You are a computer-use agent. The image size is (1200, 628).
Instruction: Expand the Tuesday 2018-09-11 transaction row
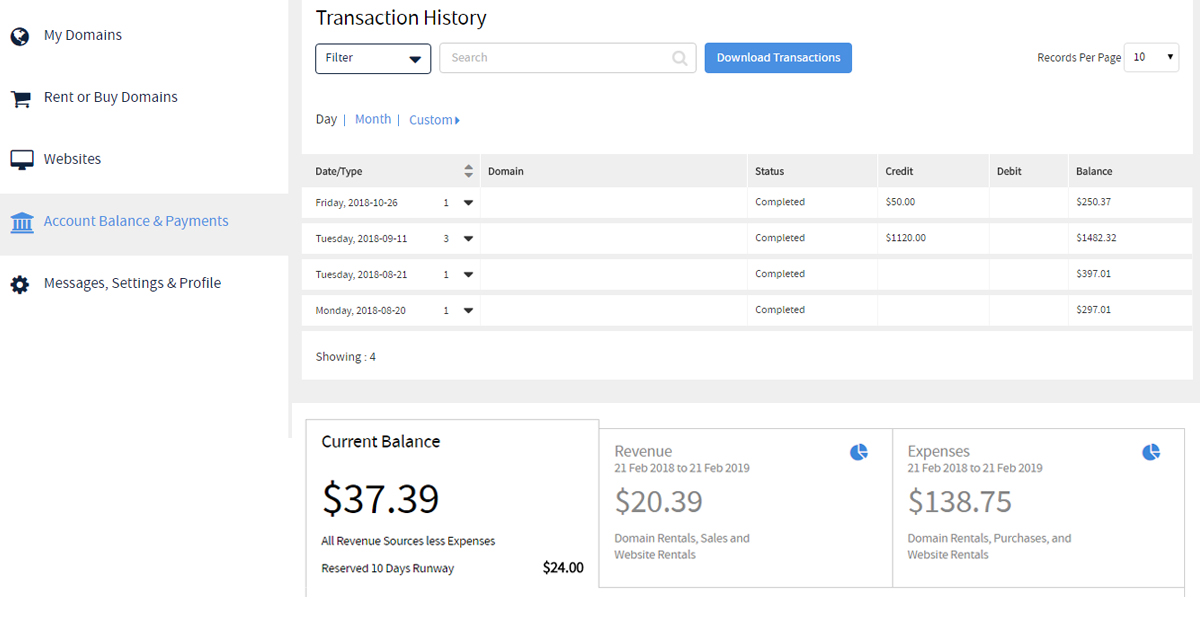point(468,239)
